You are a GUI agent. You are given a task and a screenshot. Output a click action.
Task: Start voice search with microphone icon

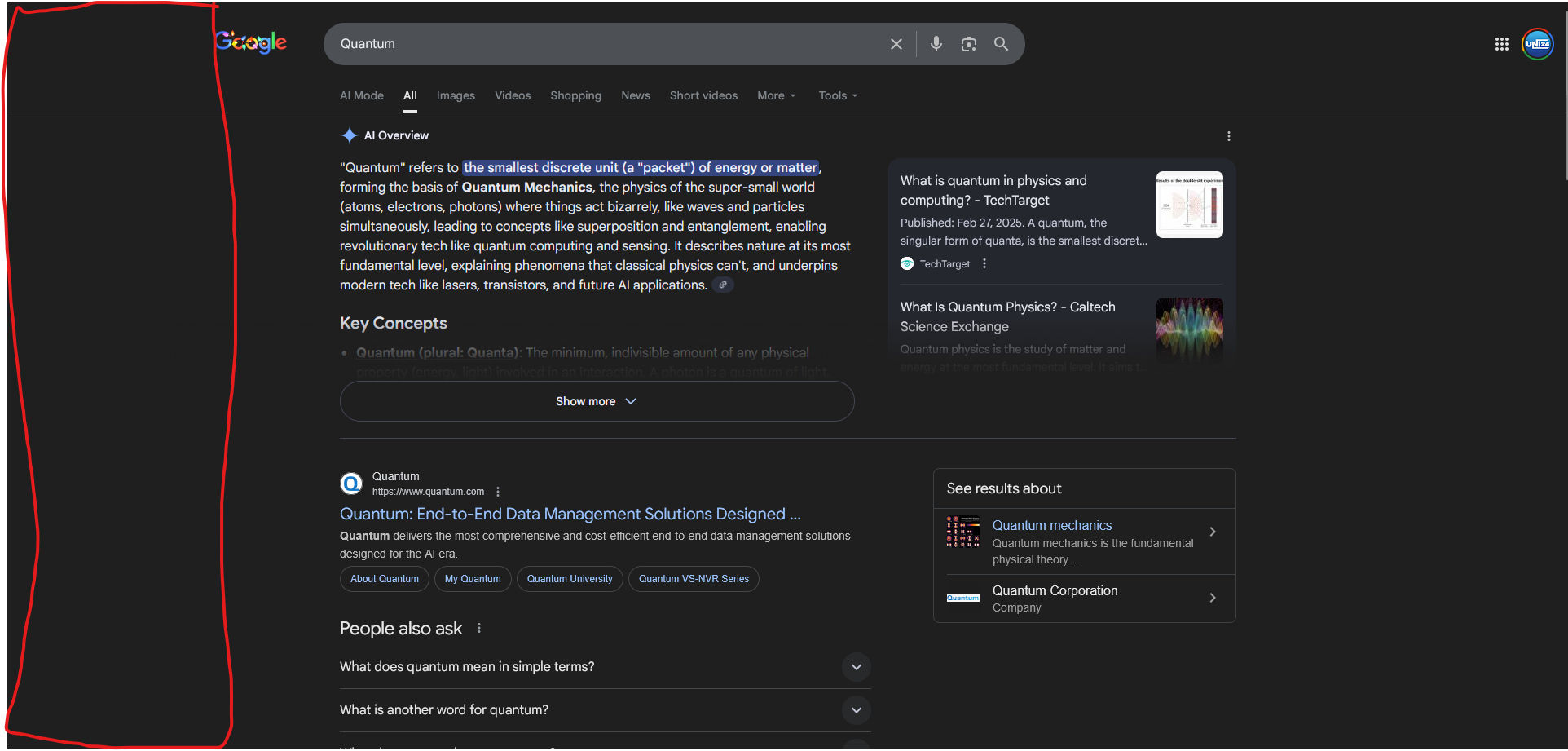pyautogui.click(x=936, y=44)
